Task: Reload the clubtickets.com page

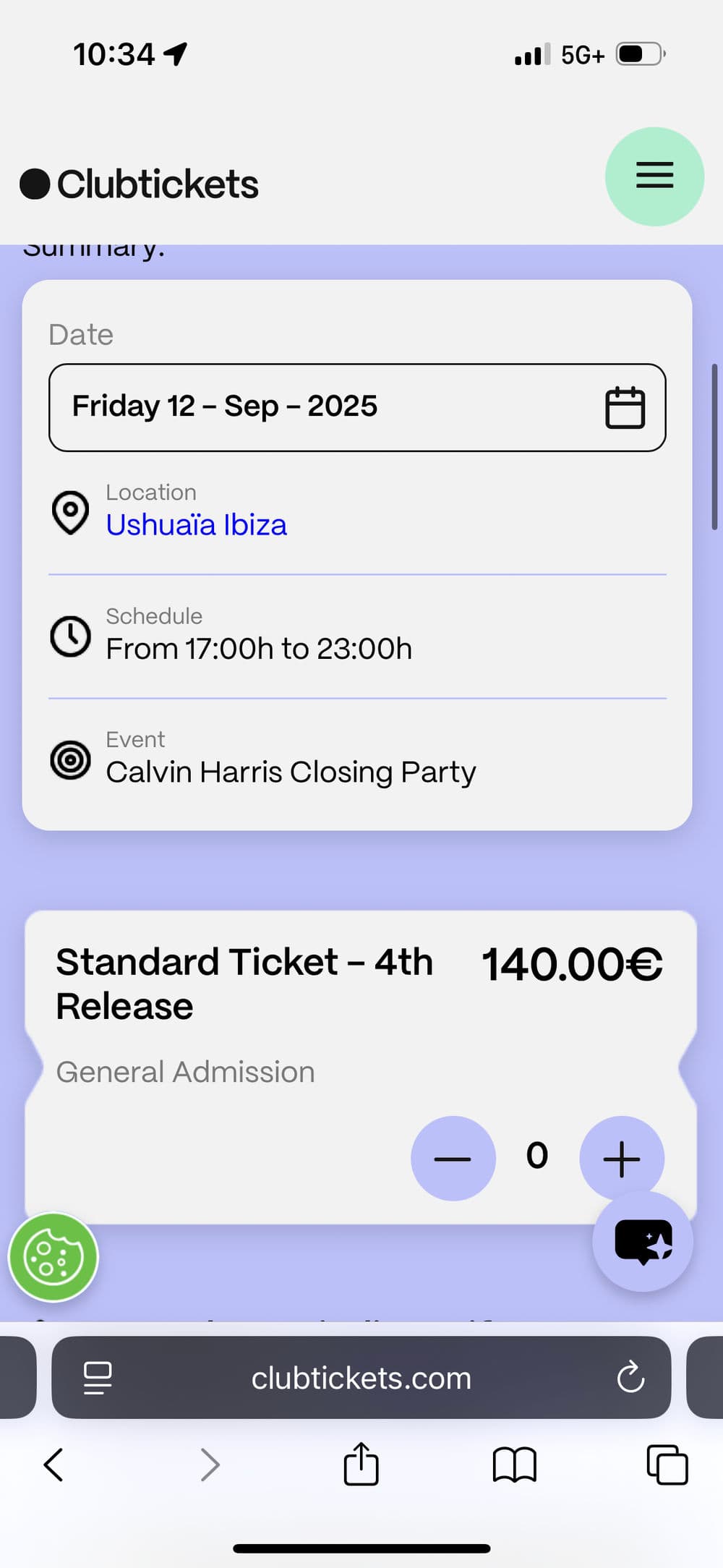Action: (x=630, y=1377)
